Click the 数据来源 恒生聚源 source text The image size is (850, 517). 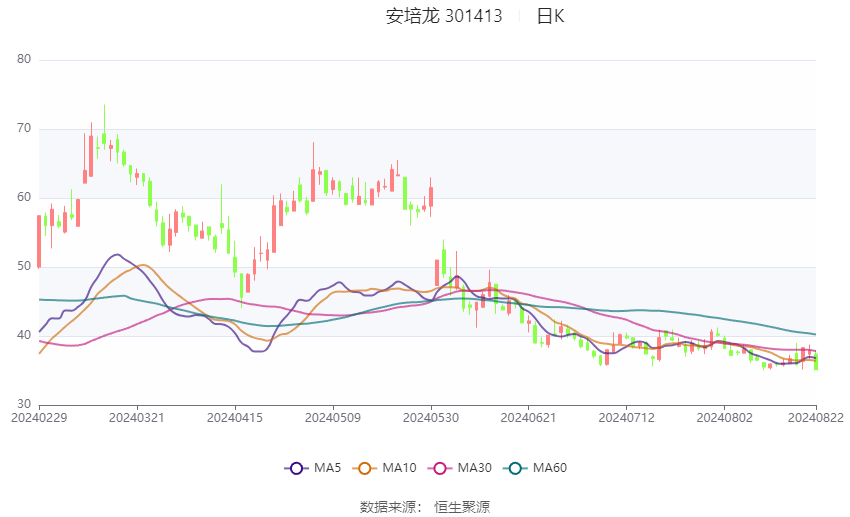425,507
